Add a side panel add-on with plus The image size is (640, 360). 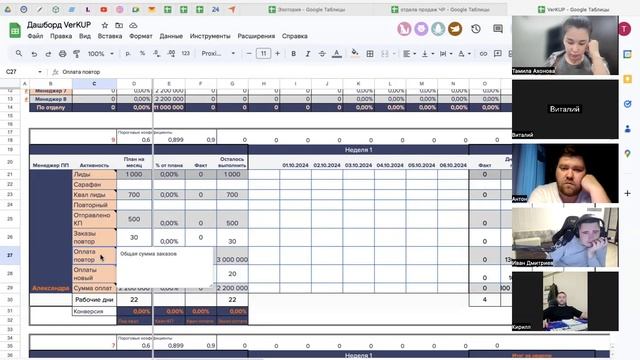(x=628, y=193)
